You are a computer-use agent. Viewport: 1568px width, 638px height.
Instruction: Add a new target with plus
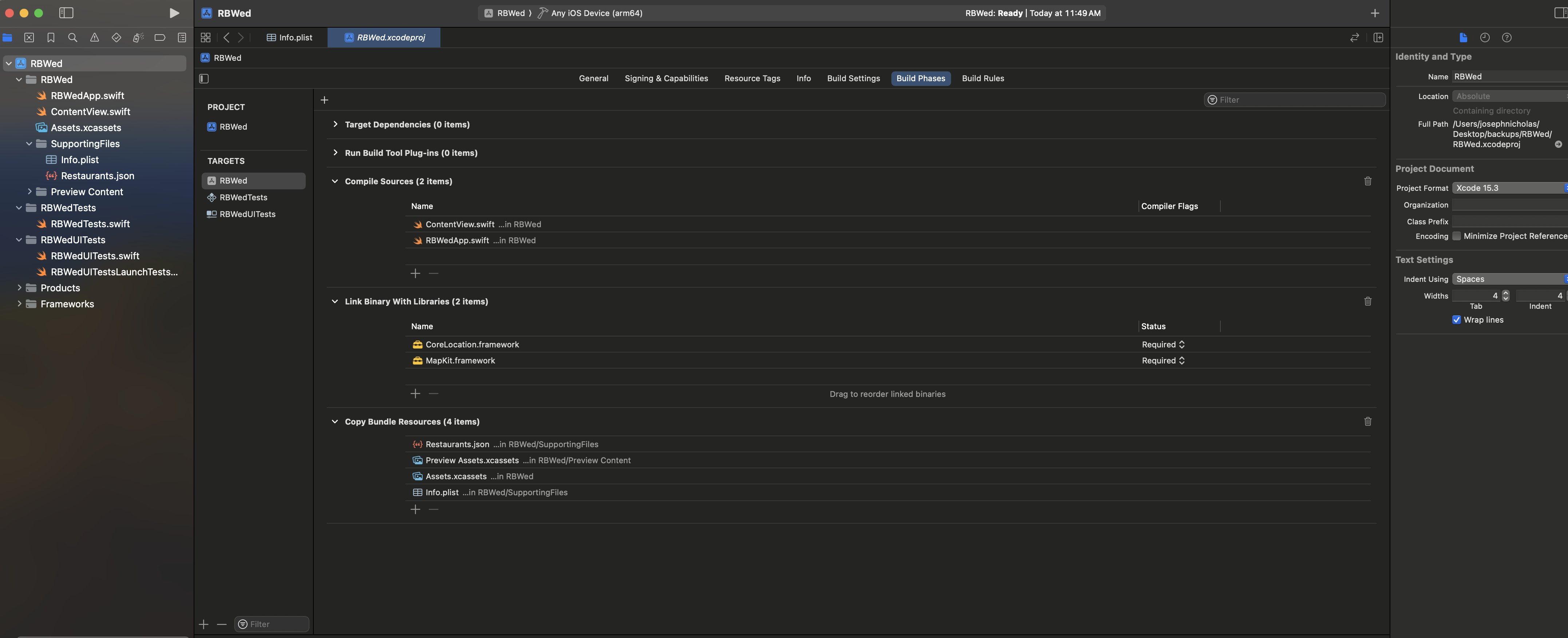point(203,624)
